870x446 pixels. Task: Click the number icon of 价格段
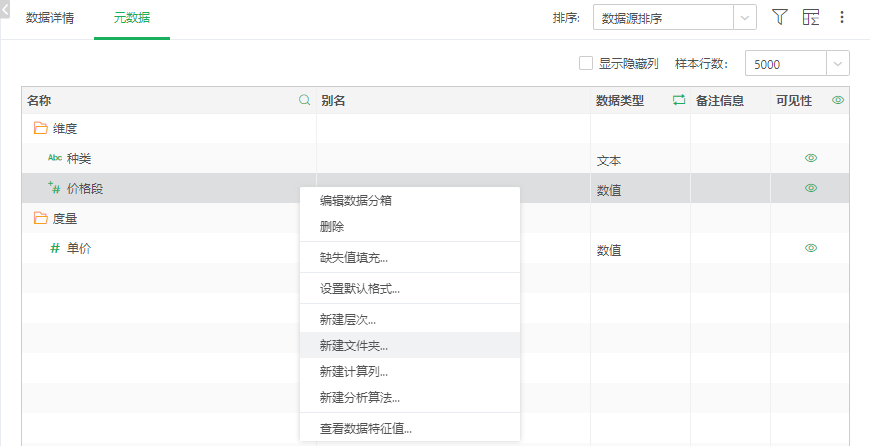point(54,188)
